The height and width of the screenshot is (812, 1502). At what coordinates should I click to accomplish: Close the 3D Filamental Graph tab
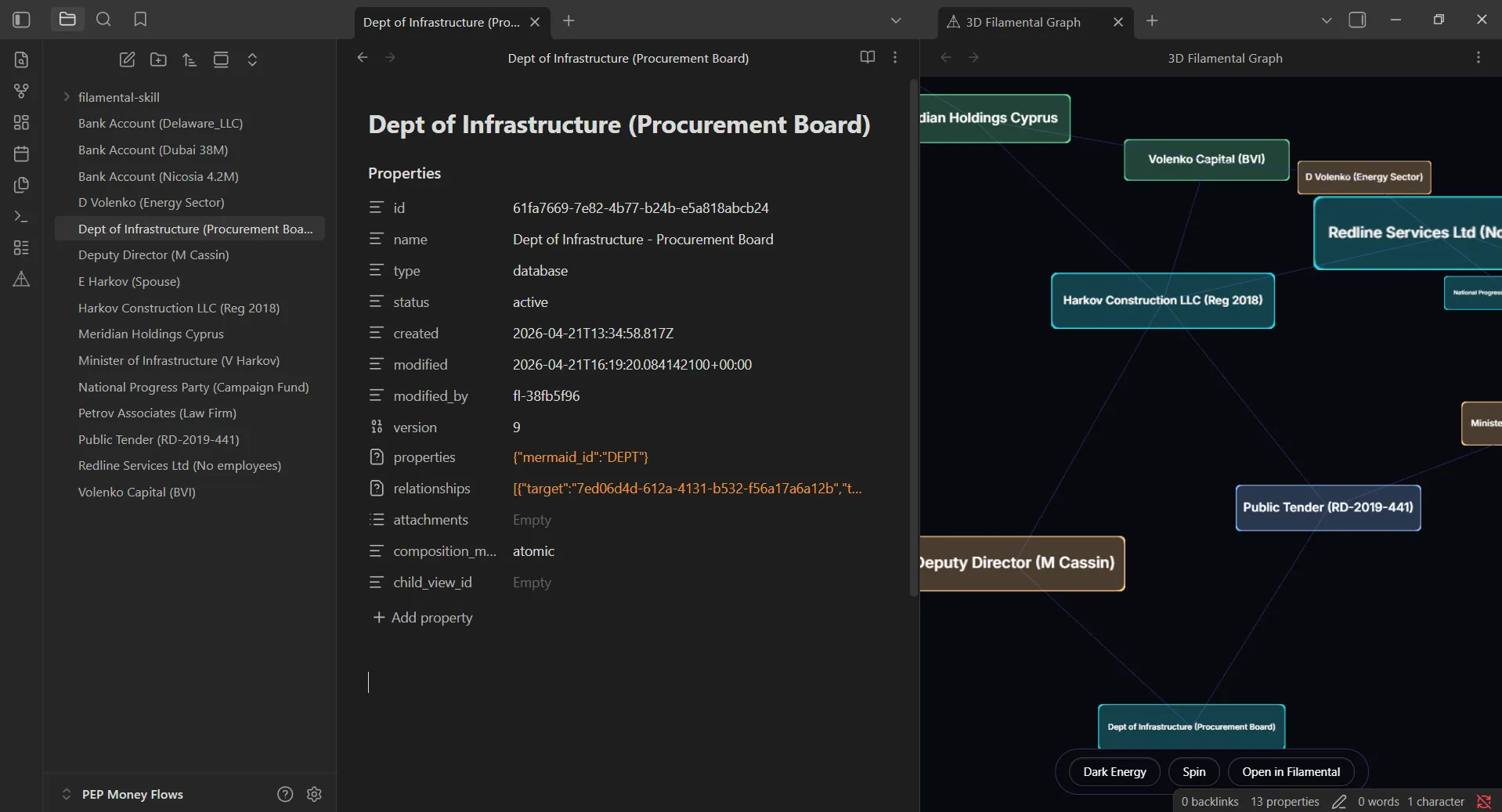(1118, 22)
